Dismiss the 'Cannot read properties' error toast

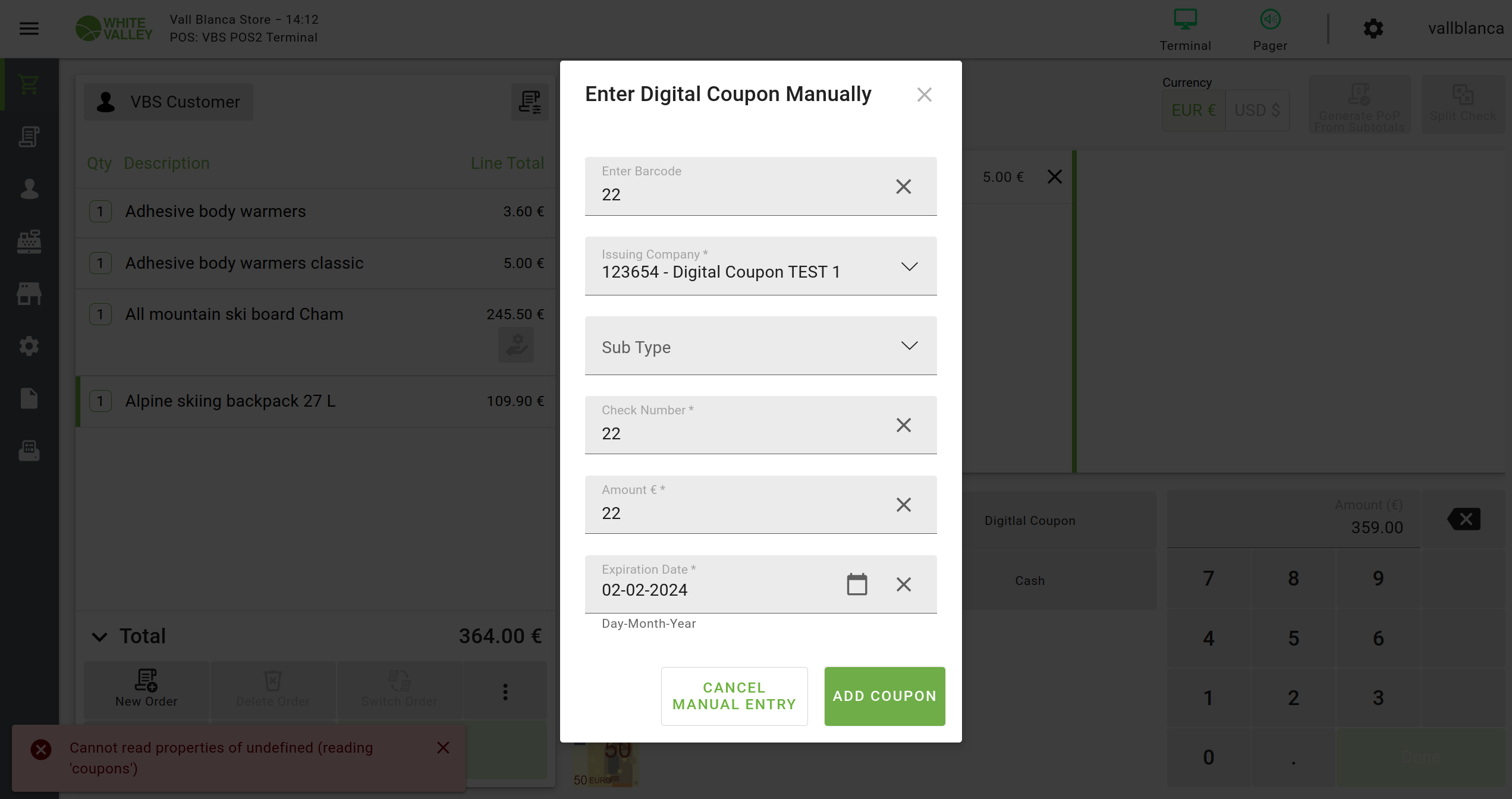click(443, 748)
